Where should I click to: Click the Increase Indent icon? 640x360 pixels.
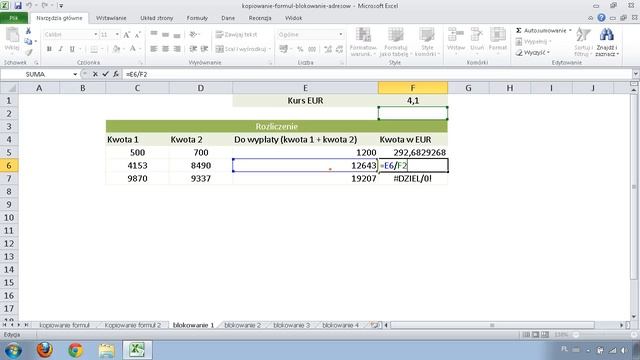[x=204, y=49]
